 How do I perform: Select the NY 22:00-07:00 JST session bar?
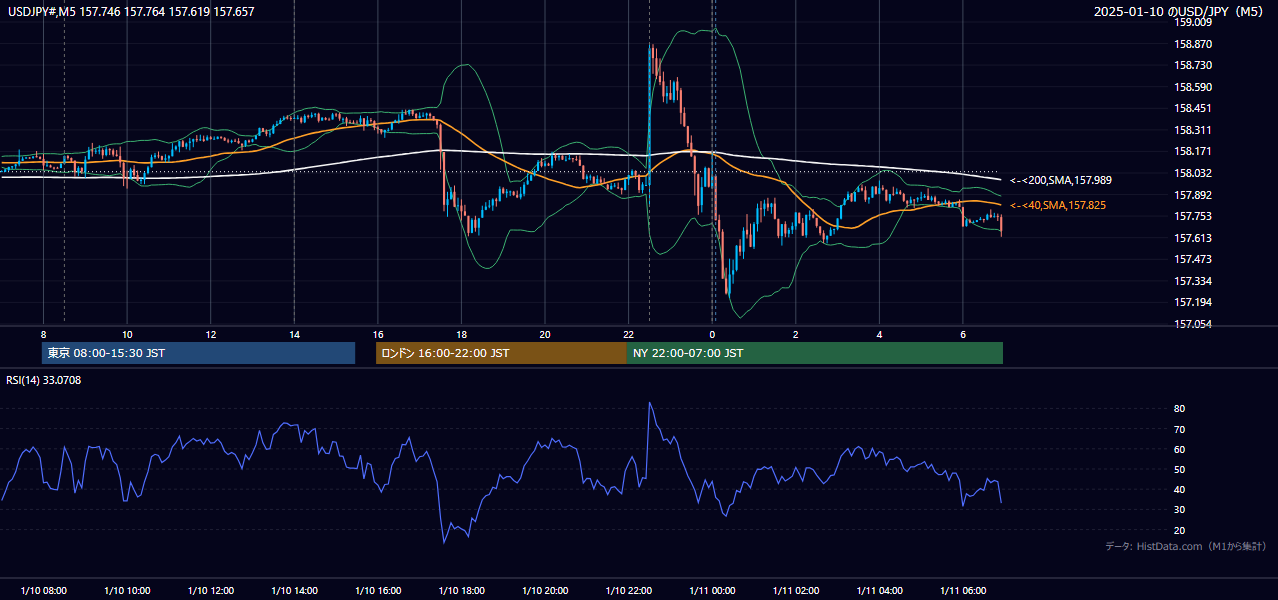pos(815,353)
